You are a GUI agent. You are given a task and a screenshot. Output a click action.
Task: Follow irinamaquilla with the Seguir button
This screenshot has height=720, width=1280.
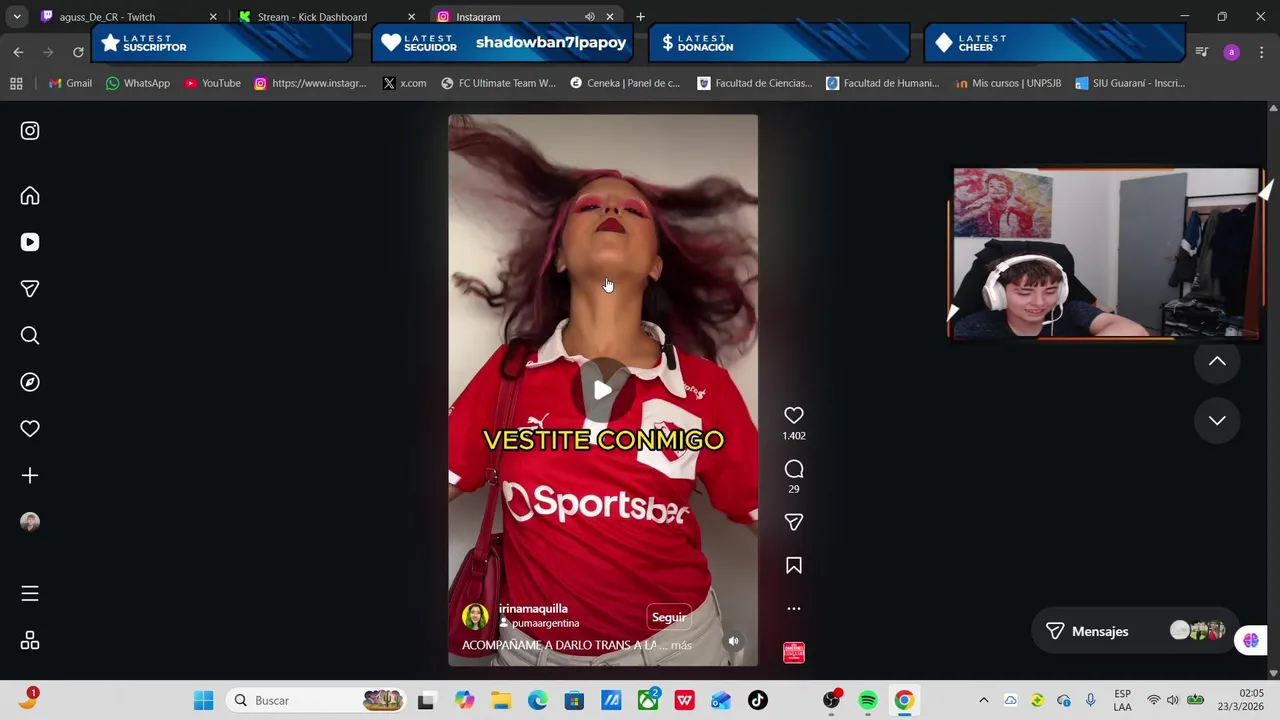tap(669, 617)
